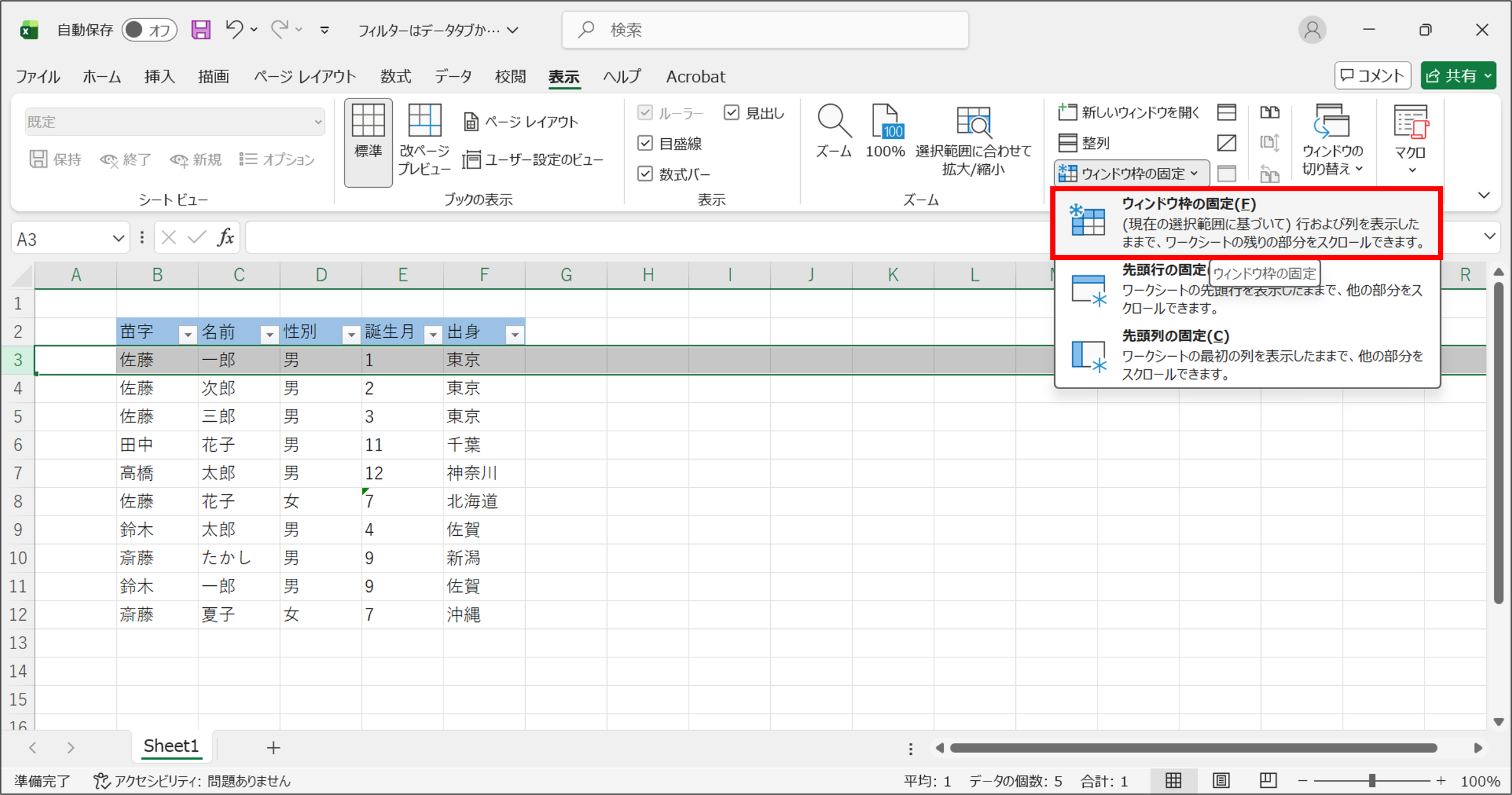The height and width of the screenshot is (795, 1512).
Task: Switch to the Data (データ) ribbon tab
Action: [x=453, y=76]
